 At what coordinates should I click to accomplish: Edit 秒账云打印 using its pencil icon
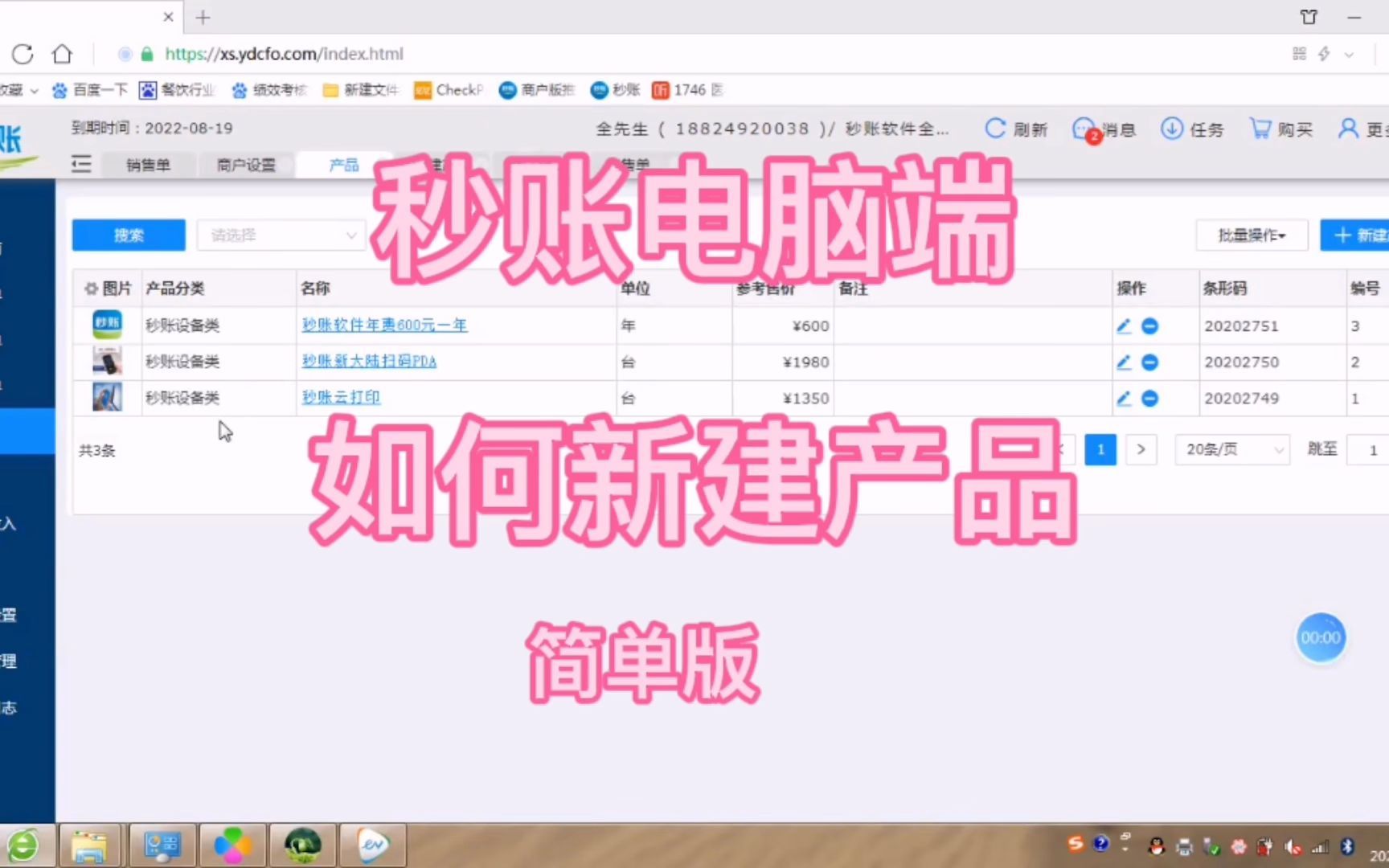coord(1123,398)
